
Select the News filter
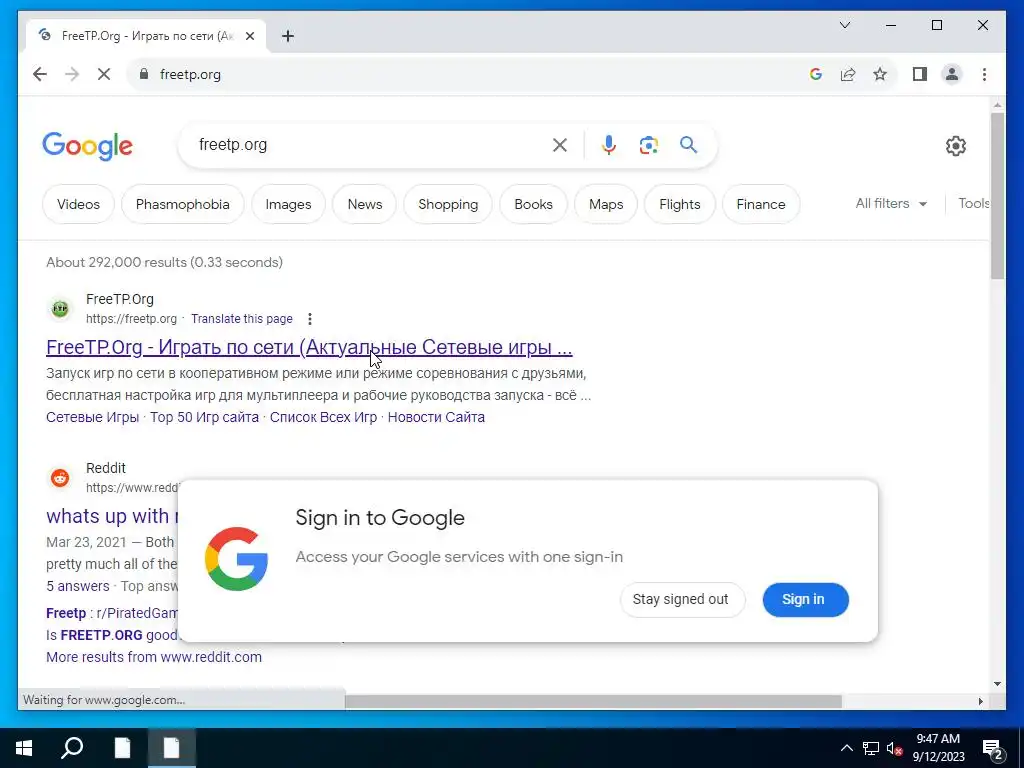pyautogui.click(x=364, y=204)
